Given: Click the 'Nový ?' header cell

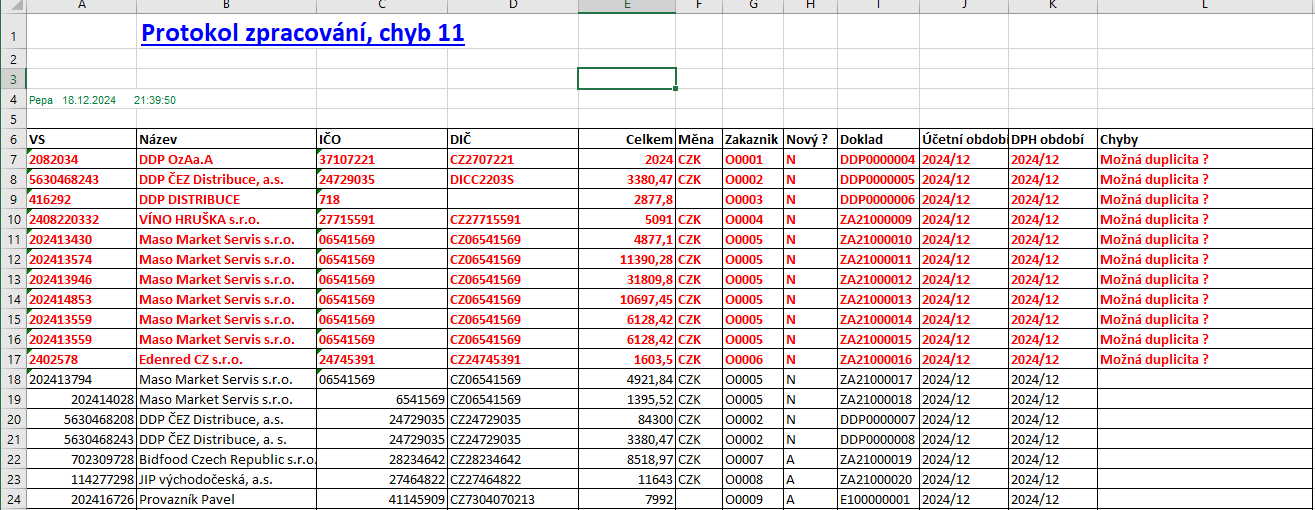Looking at the screenshot, I should (x=810, y=139).
